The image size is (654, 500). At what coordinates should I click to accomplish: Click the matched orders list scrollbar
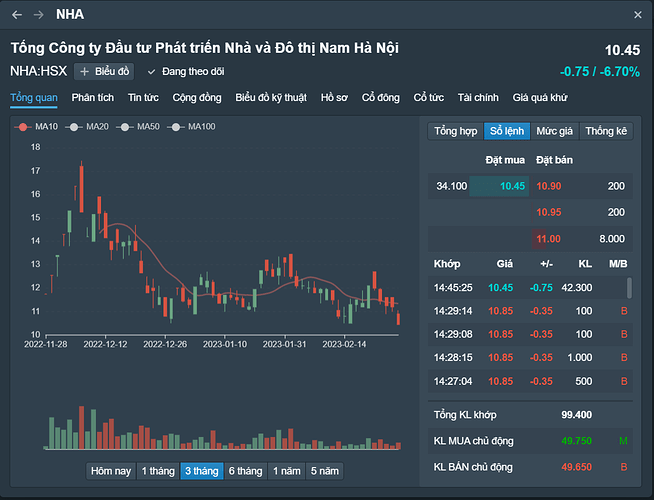coord(629,288)
